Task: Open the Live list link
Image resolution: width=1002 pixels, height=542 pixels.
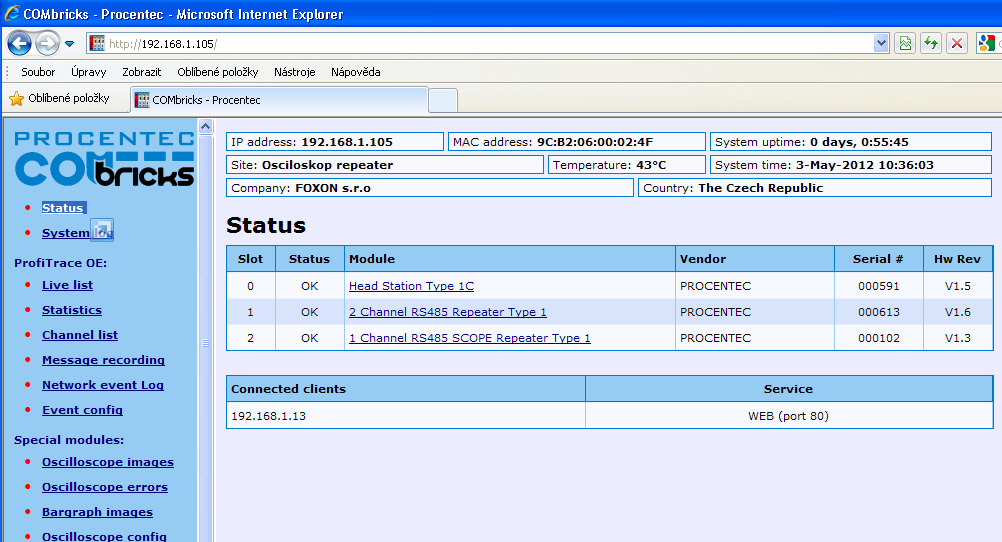Action: 67,285
